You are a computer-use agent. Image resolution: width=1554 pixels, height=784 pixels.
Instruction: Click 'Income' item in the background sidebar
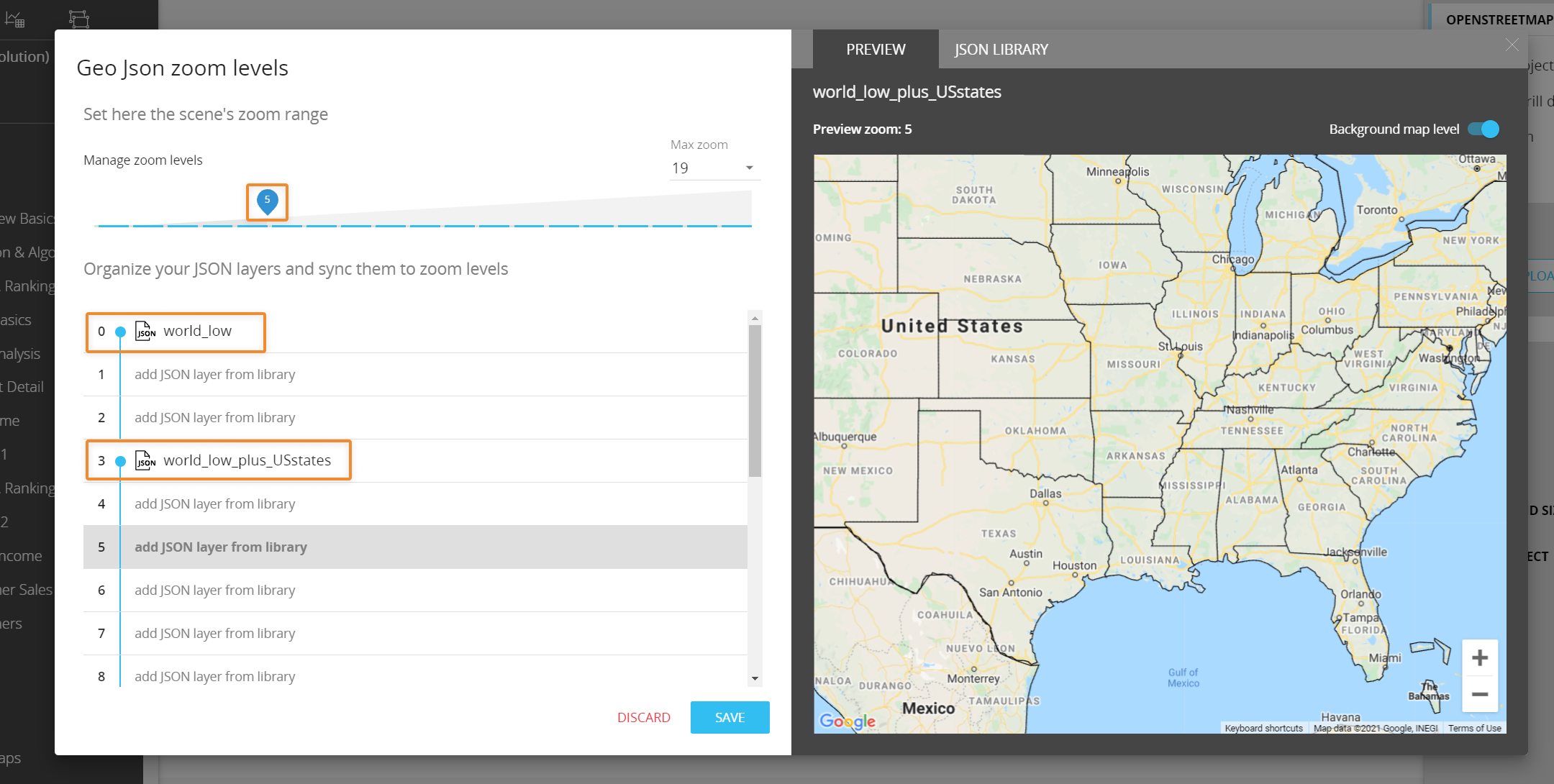[21, 555]
